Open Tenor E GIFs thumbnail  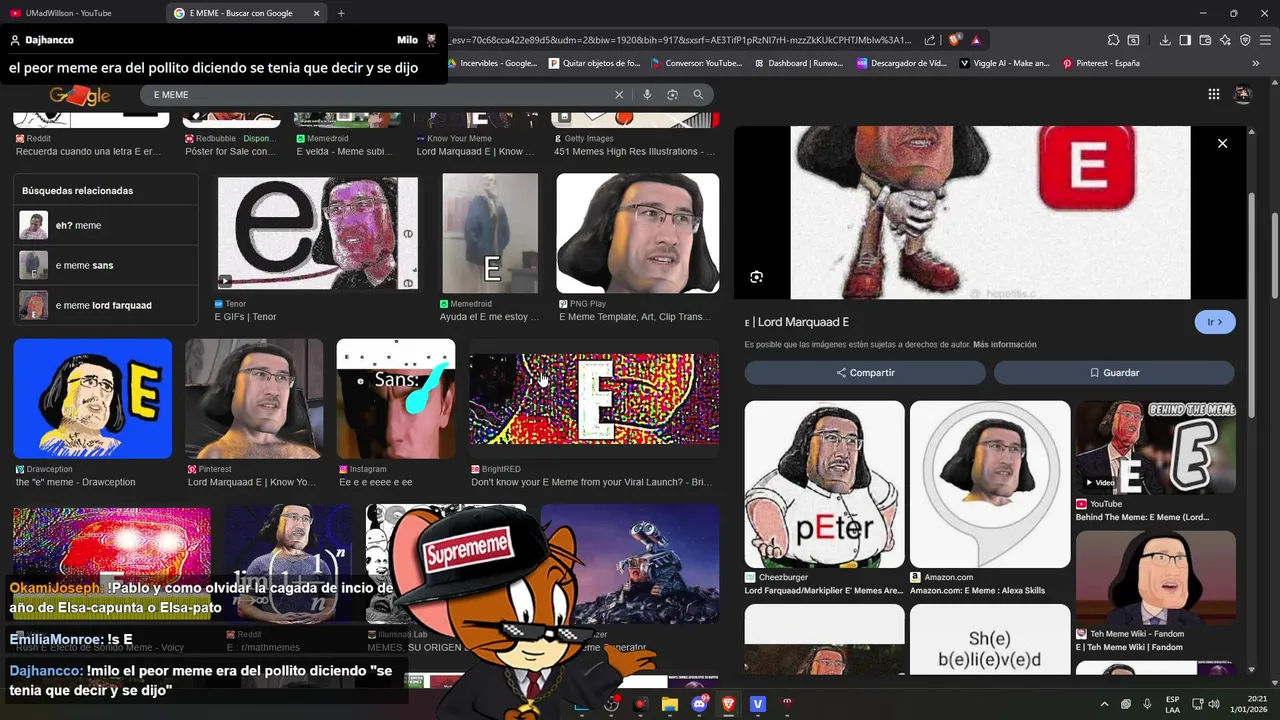318,233
